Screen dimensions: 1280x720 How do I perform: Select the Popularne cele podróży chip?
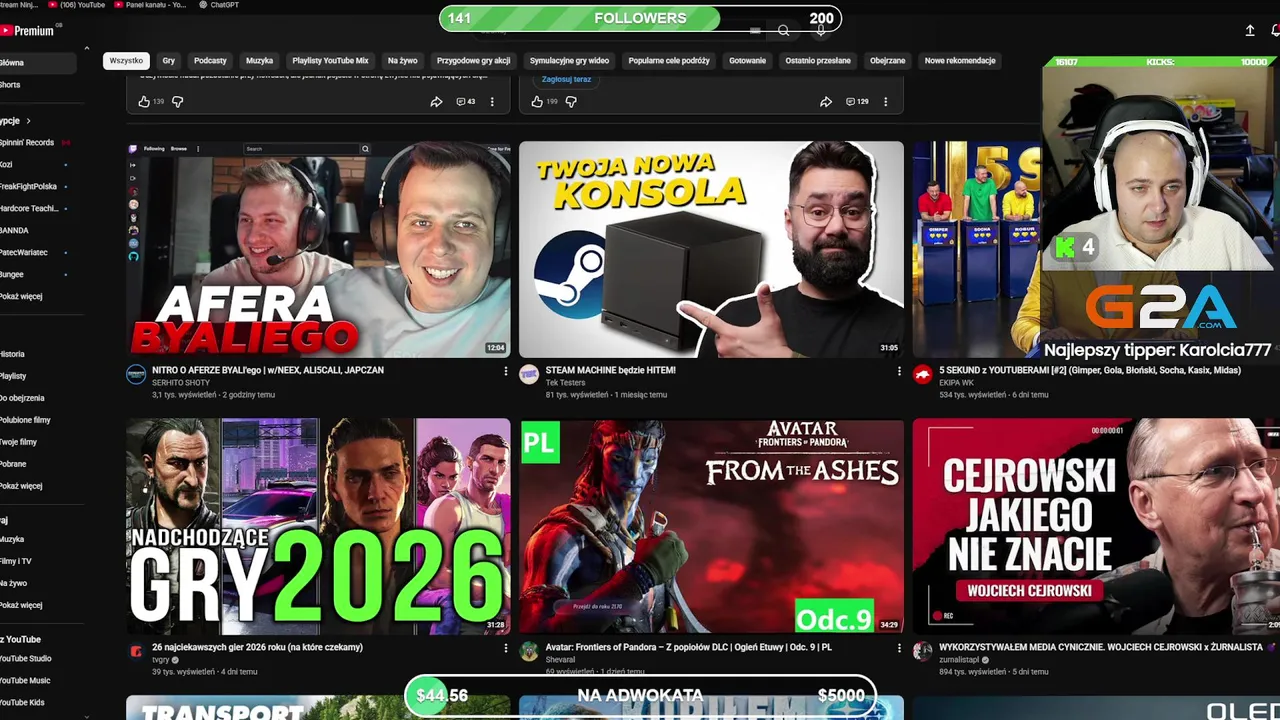pyautogui.click(x=669, y=61)
